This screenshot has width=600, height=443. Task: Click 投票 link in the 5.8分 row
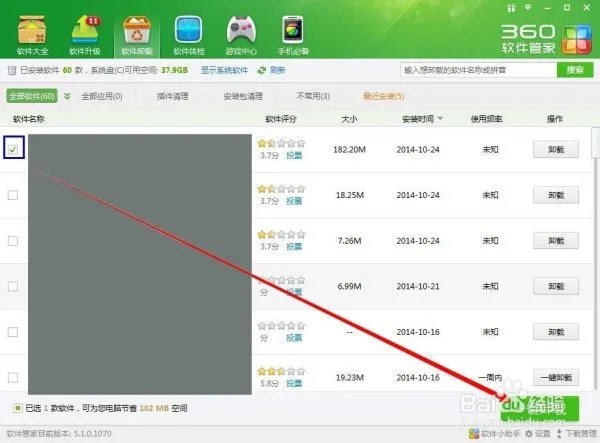(x=294, y=384)
